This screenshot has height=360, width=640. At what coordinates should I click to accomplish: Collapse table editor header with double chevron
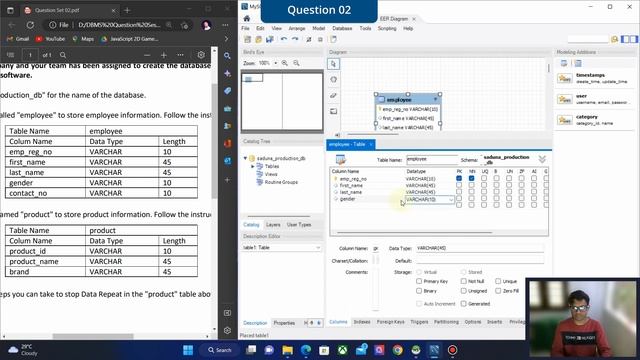(x=542, y=160)
